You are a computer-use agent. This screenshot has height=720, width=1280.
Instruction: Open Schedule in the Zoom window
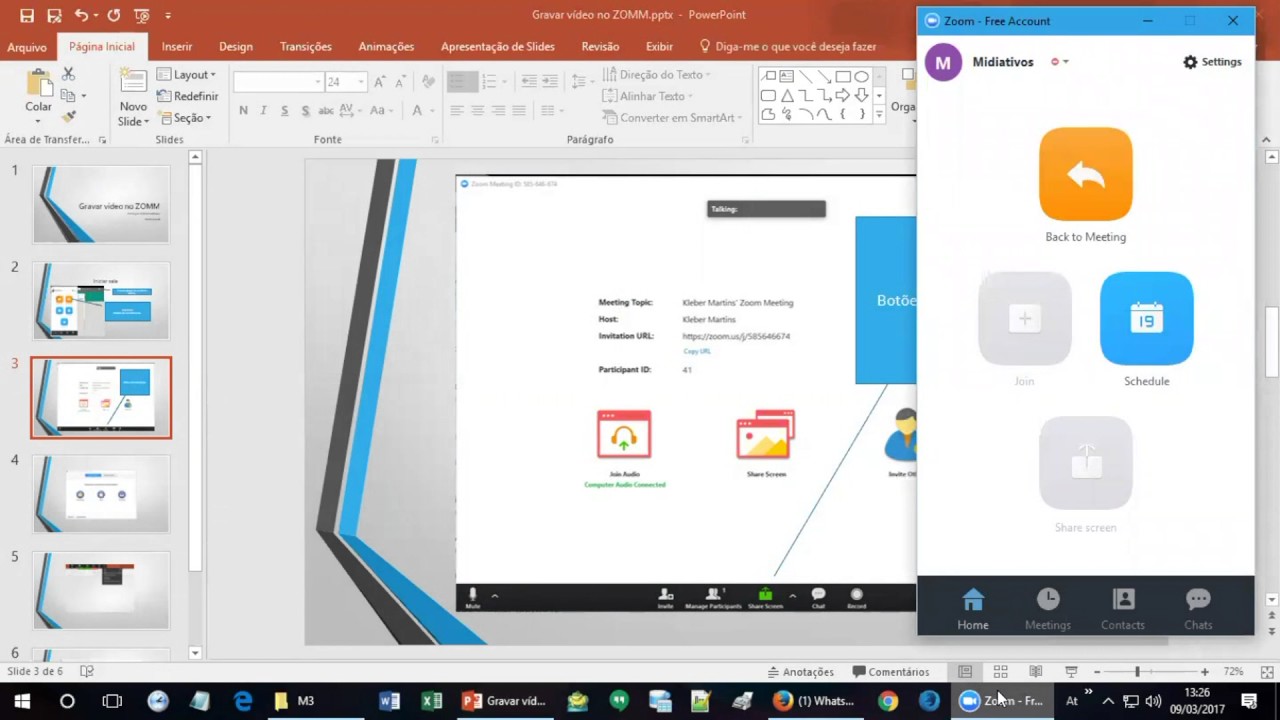coord(1146,318)
